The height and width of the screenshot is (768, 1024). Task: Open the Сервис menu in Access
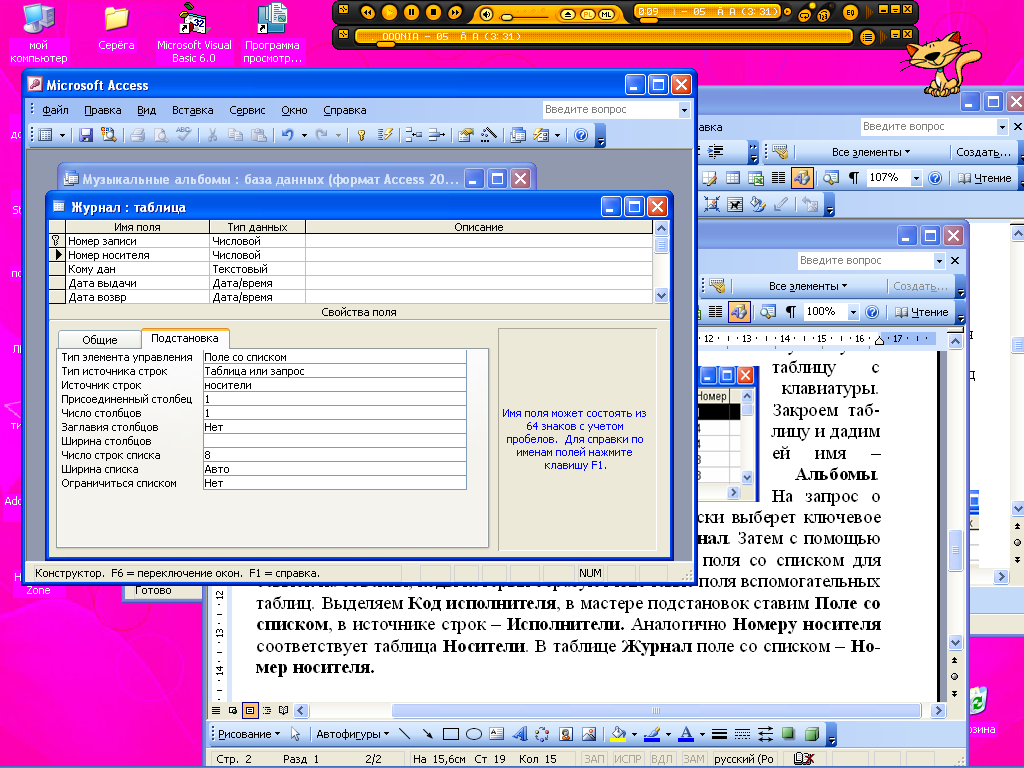(x=248, y=110)
